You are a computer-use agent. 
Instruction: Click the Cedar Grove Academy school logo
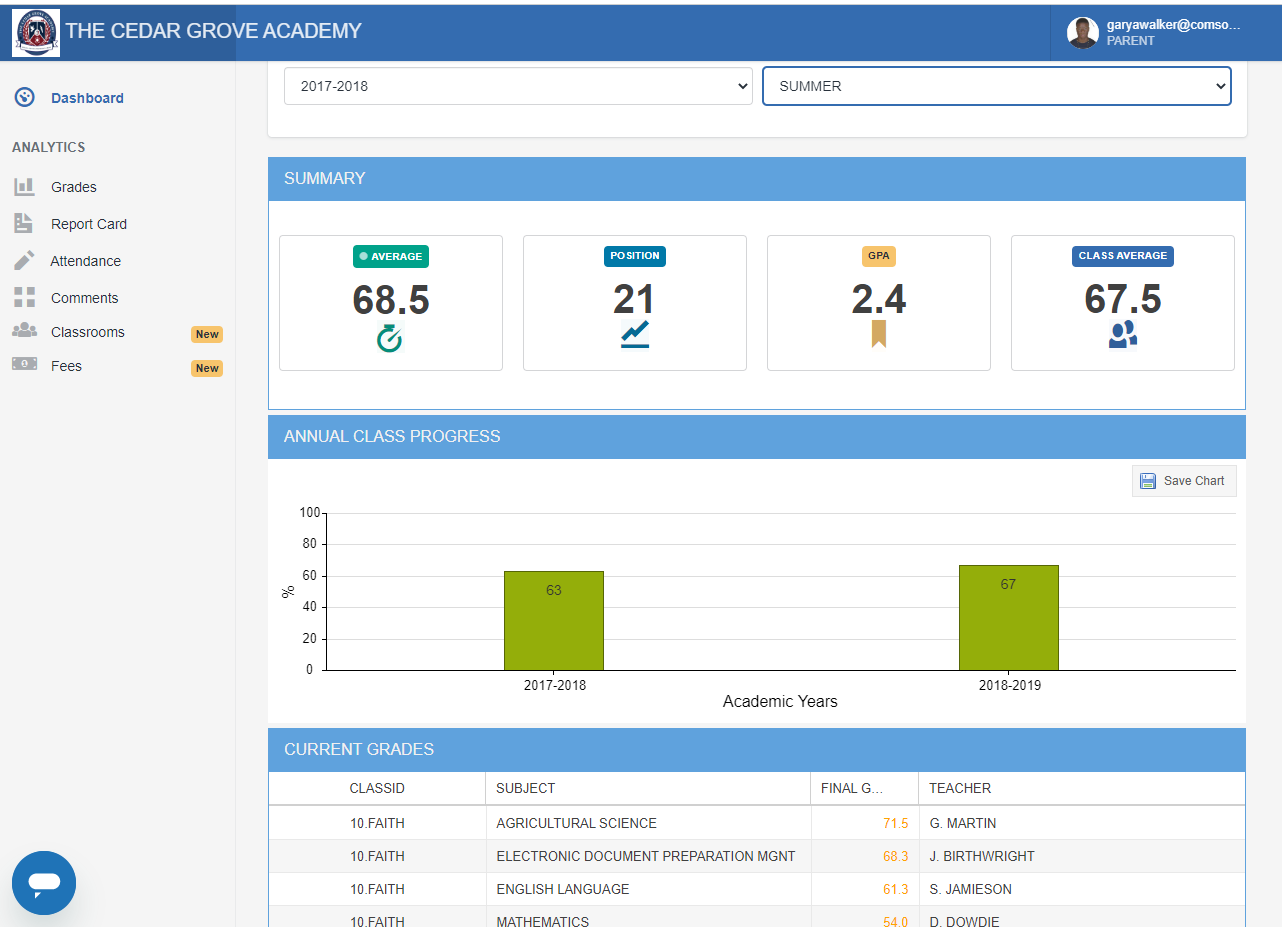[36, 32]
